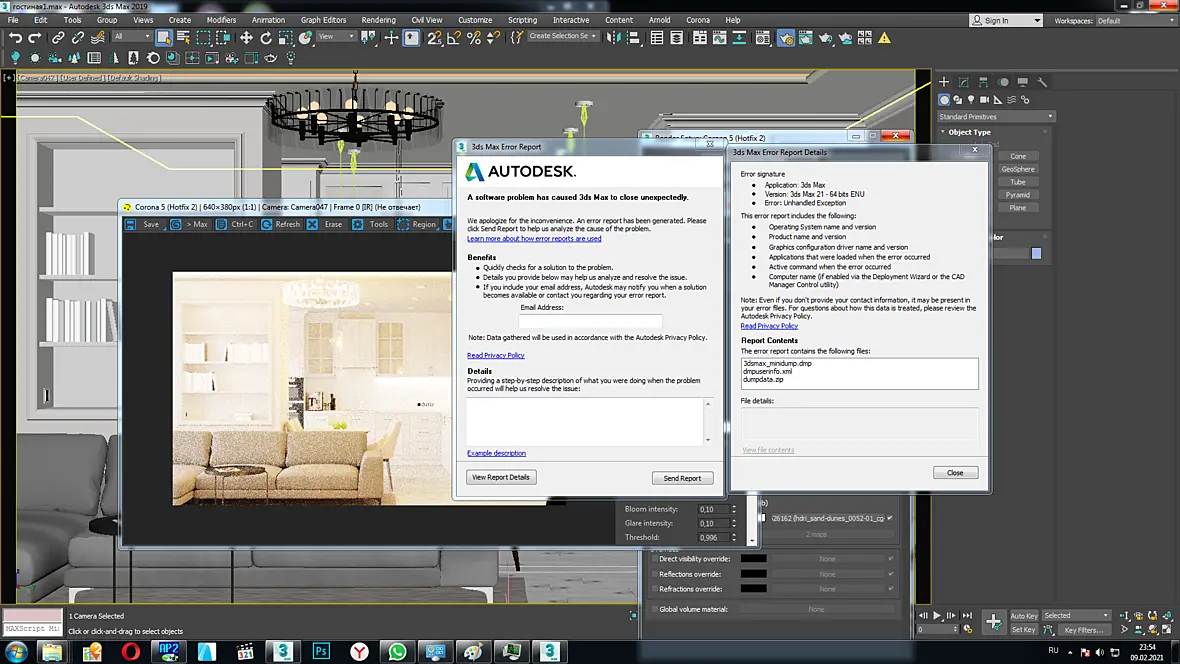
Task: Click the yellow warning triangle icon
Action: point(884,37)
